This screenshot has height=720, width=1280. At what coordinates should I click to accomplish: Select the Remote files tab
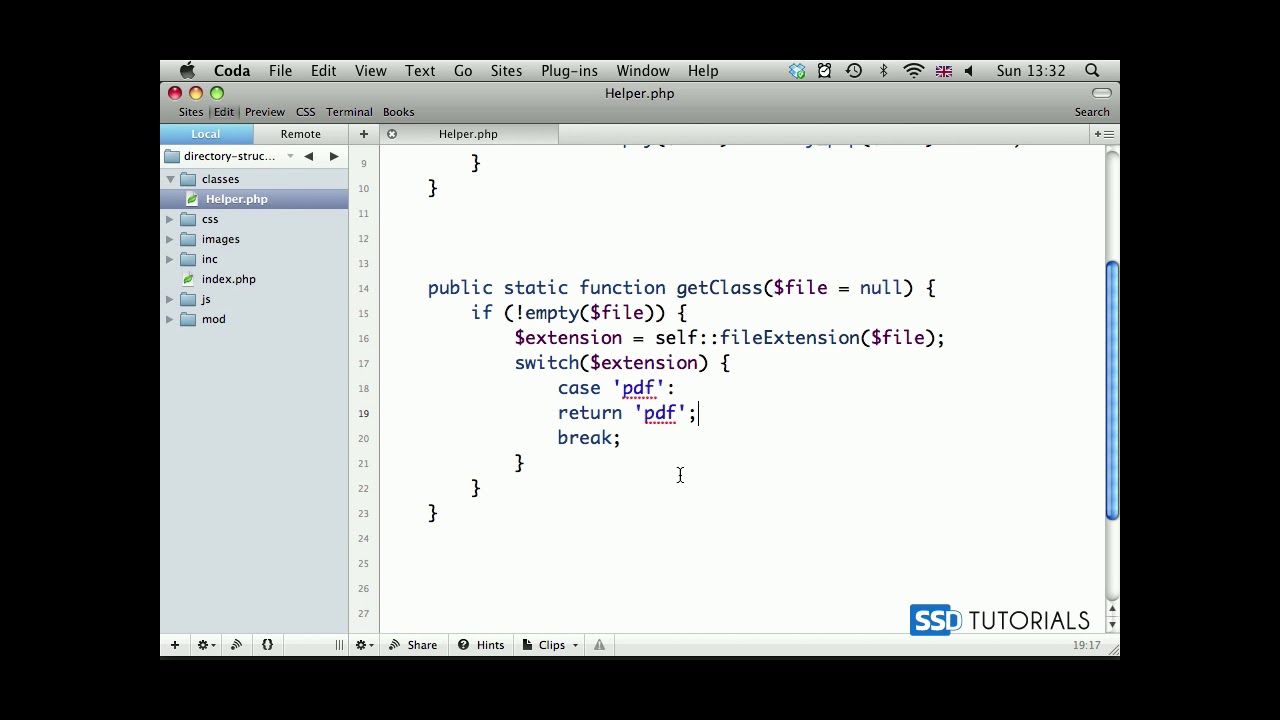click(301, 134)
